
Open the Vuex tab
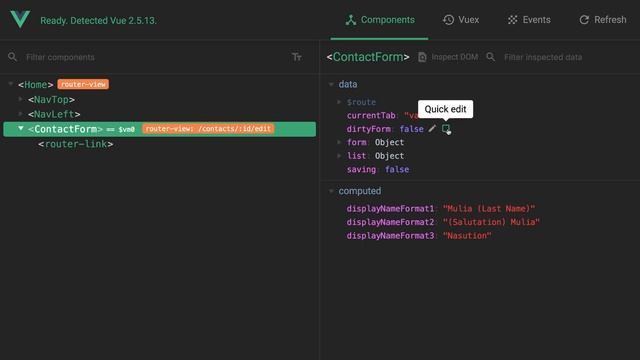click(x=461, y=20)
